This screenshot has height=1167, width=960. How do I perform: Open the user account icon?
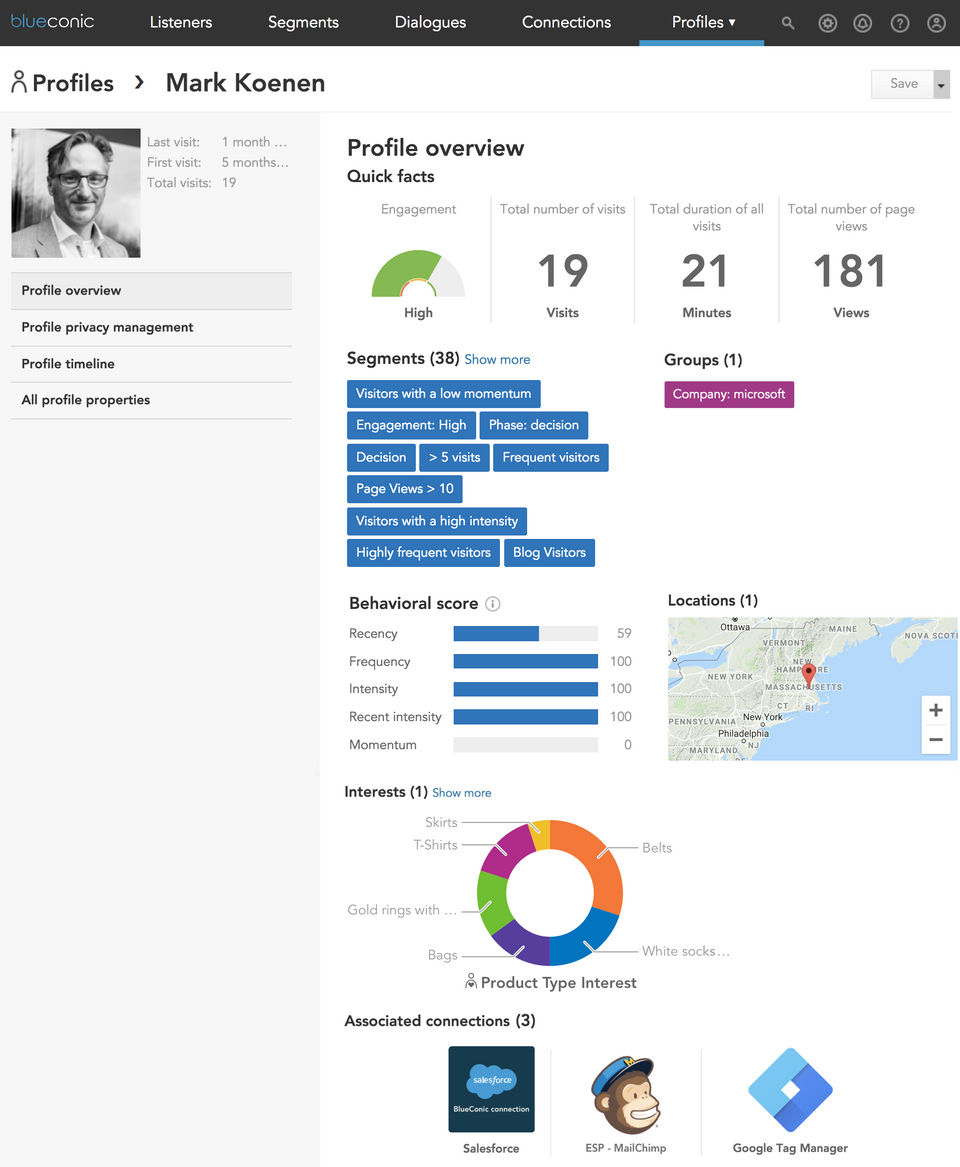click(936, 23)
